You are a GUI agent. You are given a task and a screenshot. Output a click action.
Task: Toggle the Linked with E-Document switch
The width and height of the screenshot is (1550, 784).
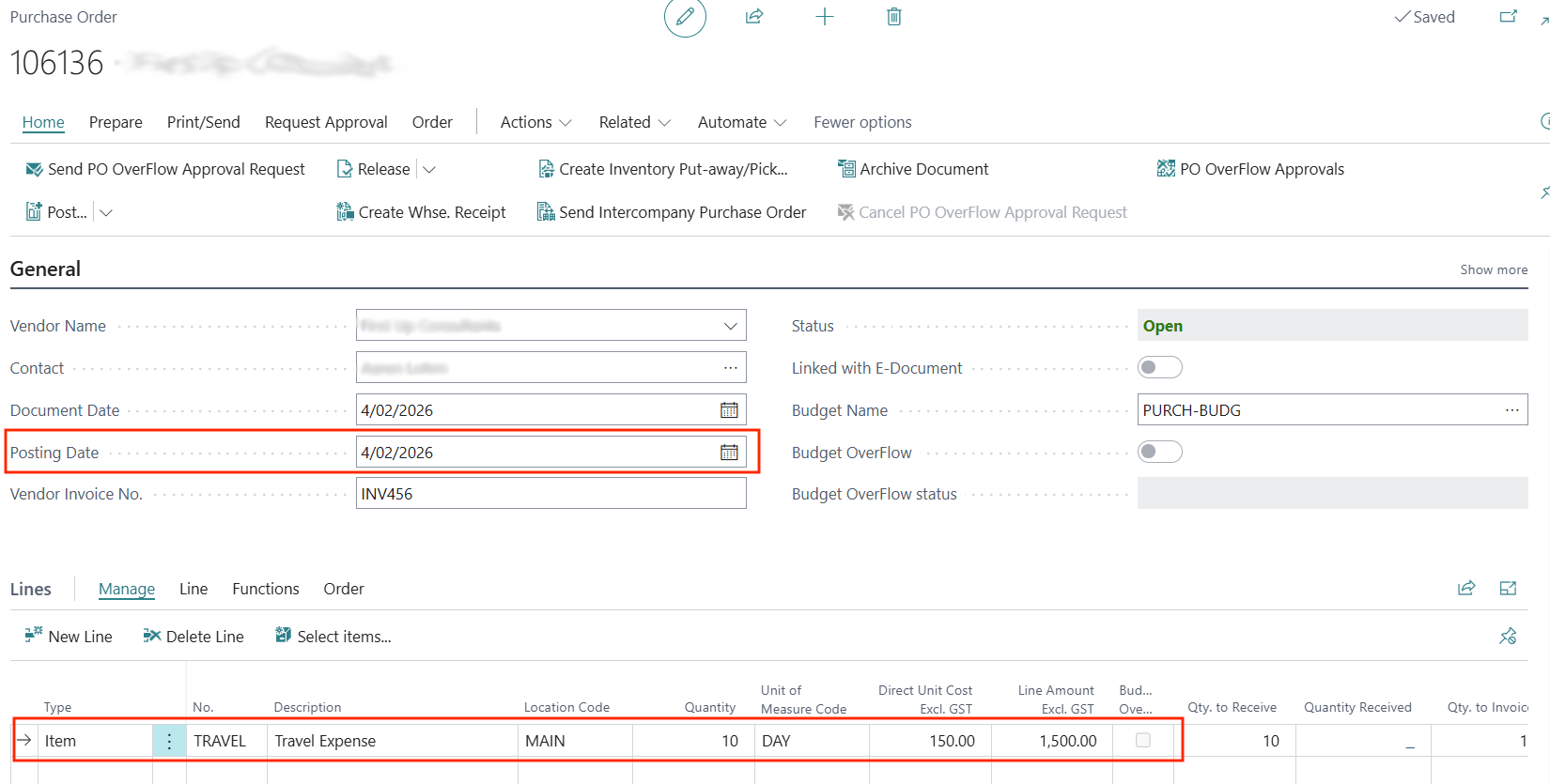point(1159,368)
